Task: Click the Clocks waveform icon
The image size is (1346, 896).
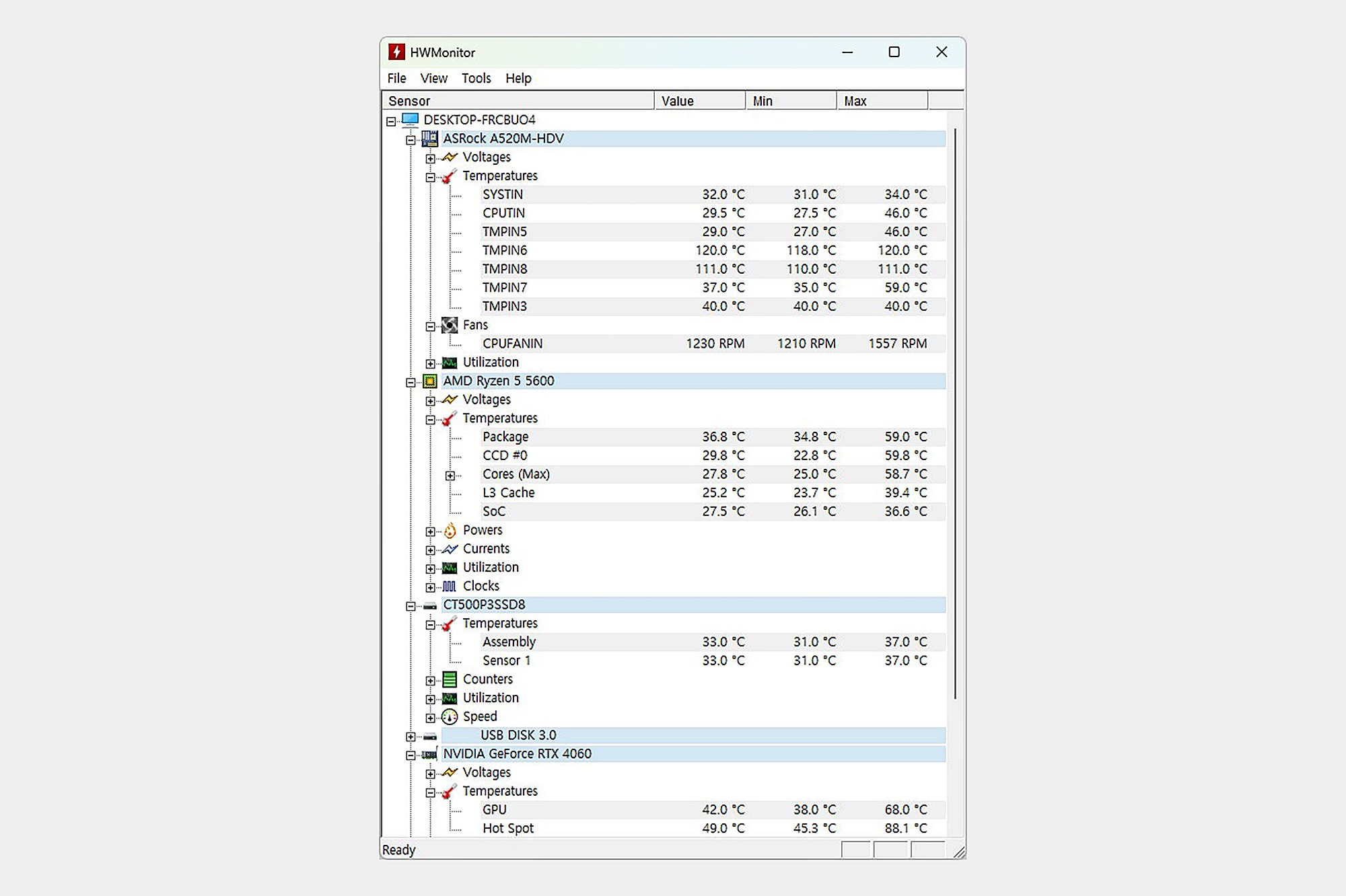Action: click(x=450, y=587)
